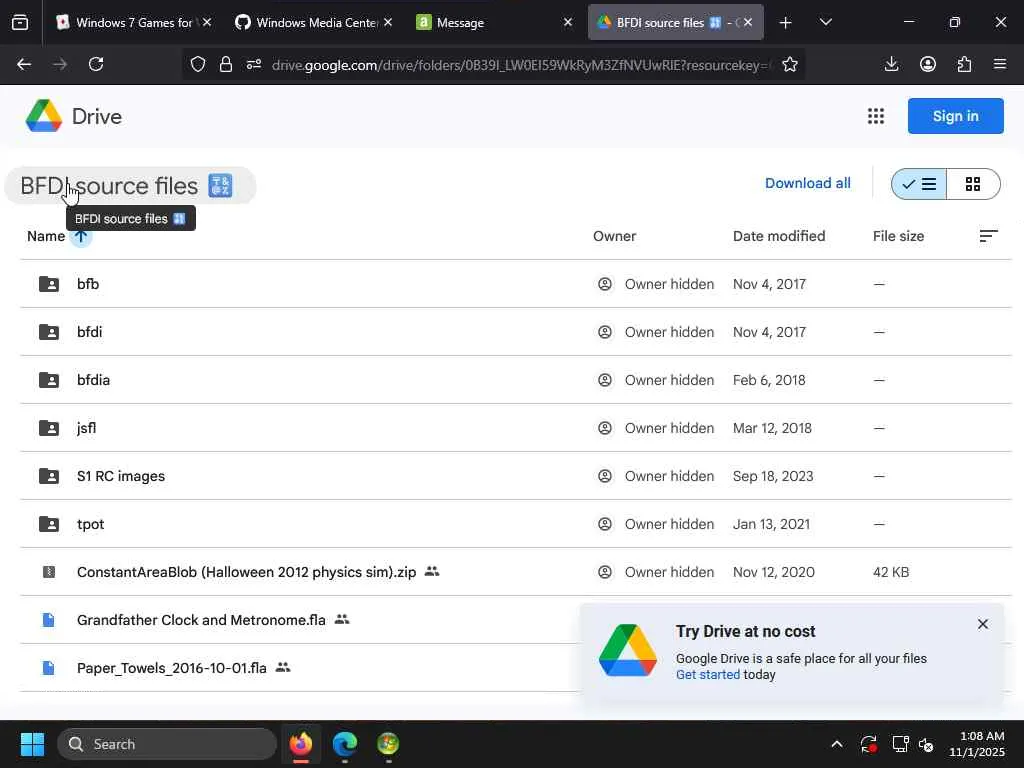Switch to list layout view
This screenshot has height=768, width=1024.
(919, 184)
